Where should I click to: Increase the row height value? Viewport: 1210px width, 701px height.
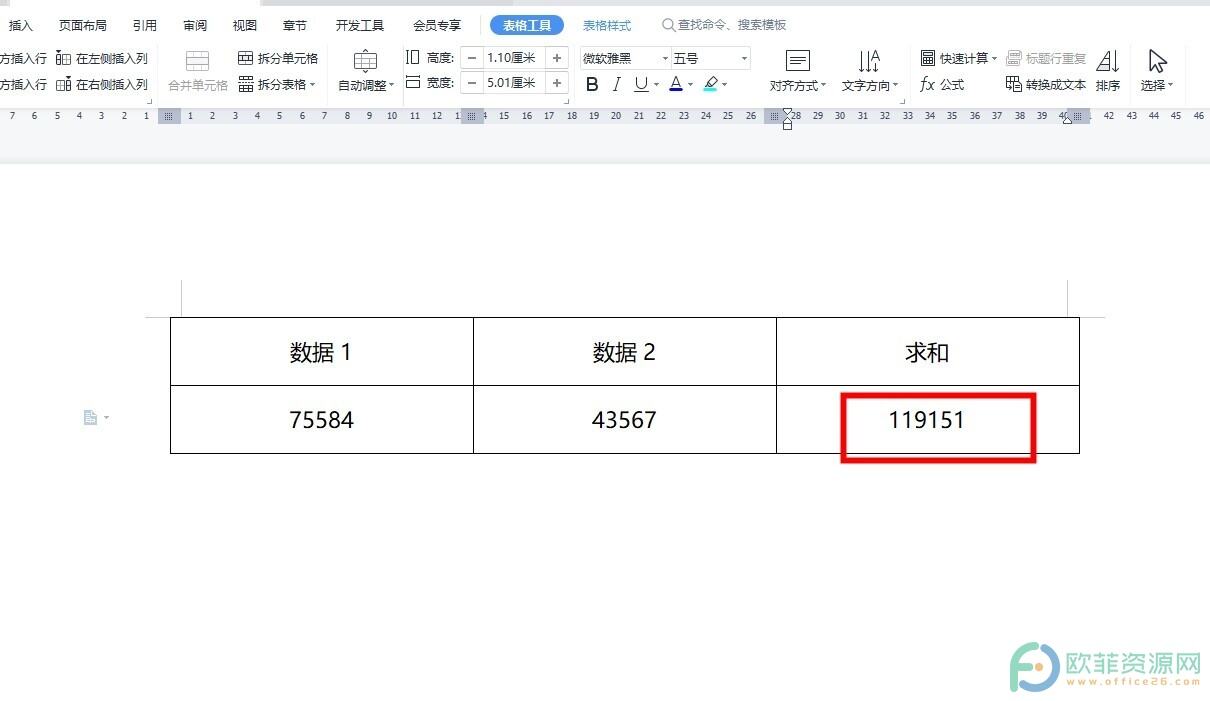pos(557,58)
